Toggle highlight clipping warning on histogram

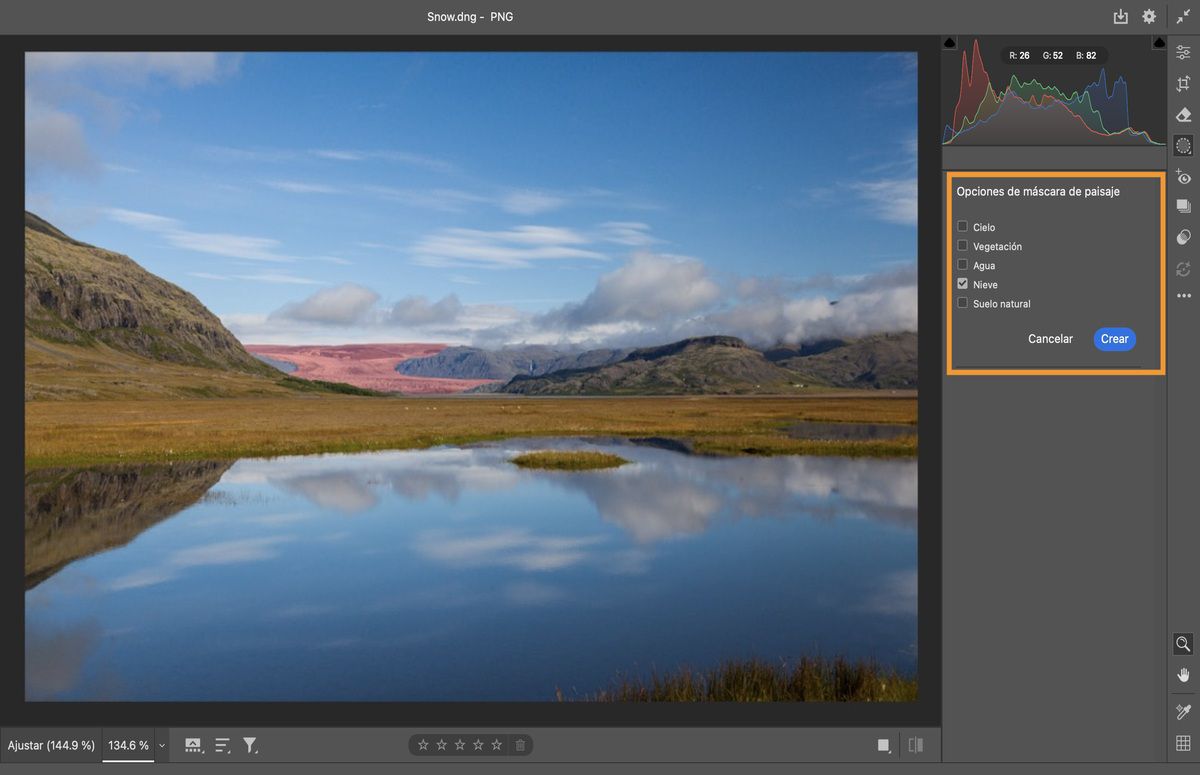[x=1159, y=42]
